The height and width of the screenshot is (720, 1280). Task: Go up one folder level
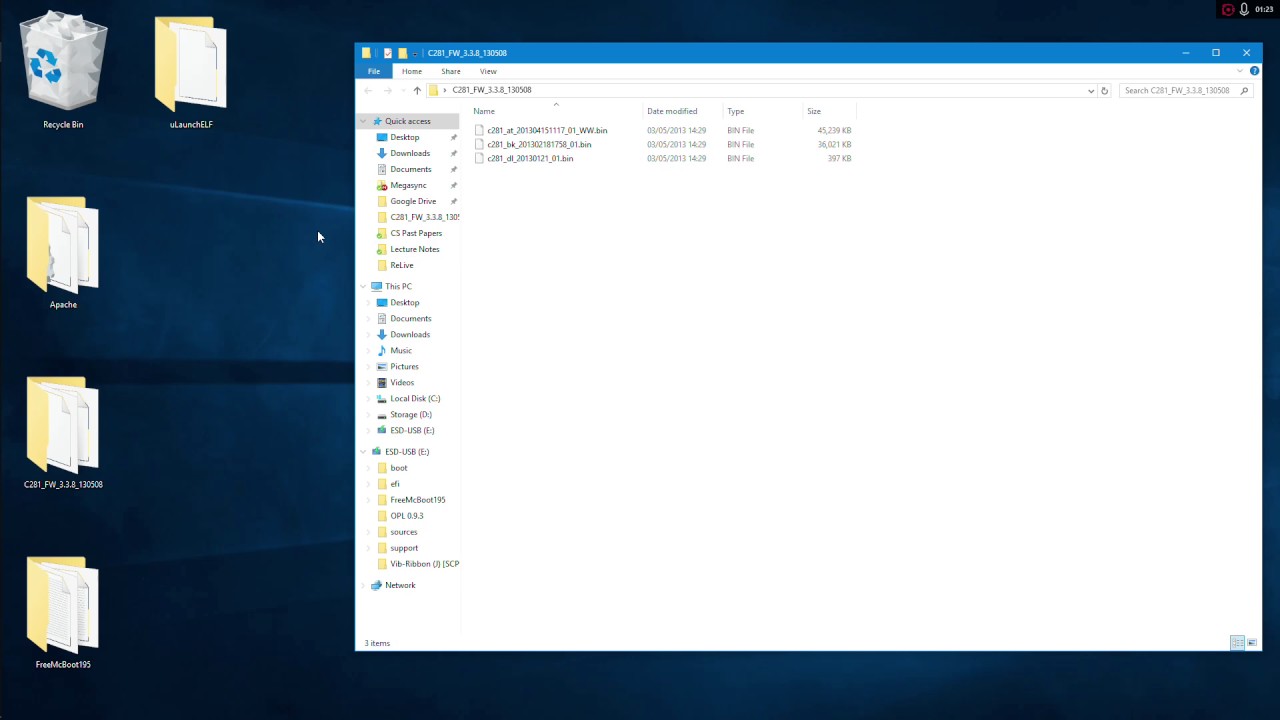(417, 90)
